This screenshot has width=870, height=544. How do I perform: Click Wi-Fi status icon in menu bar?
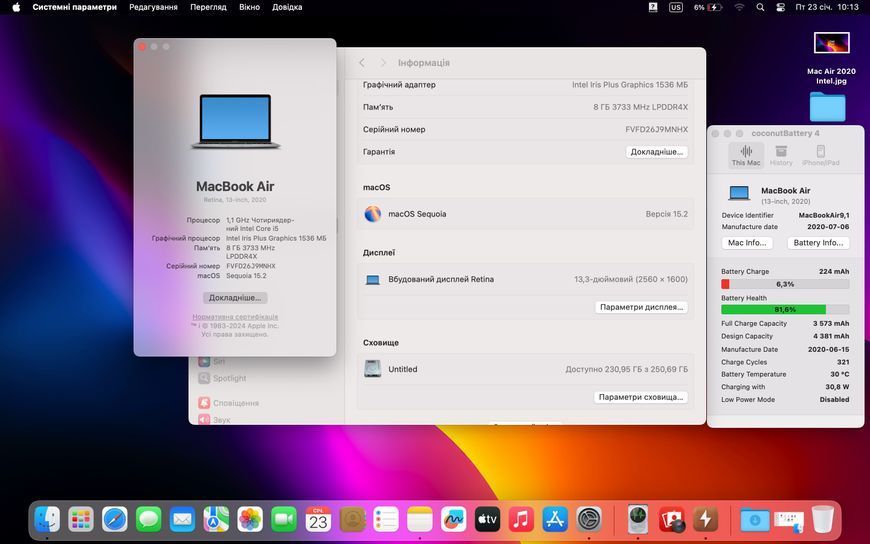click(740, 7)
